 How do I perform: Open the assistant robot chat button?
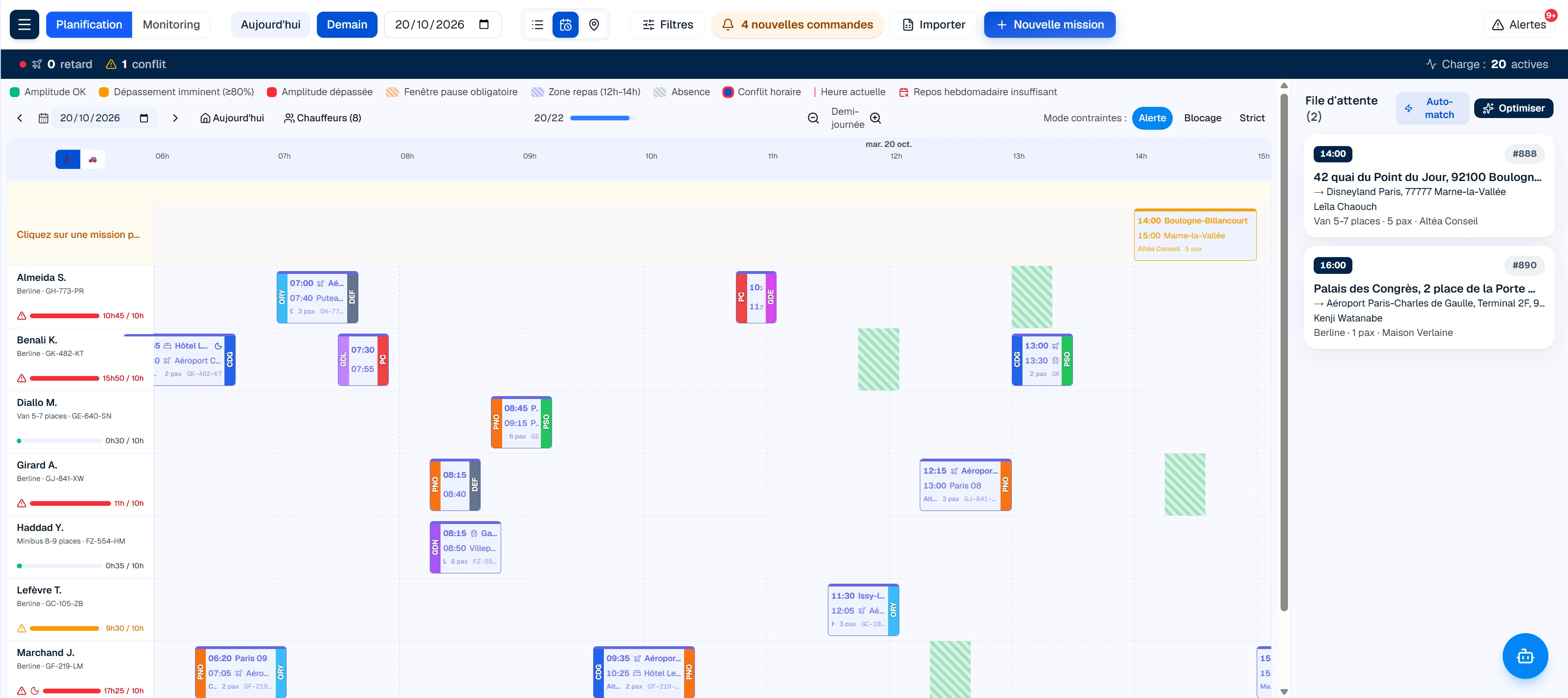[1525, 656]
